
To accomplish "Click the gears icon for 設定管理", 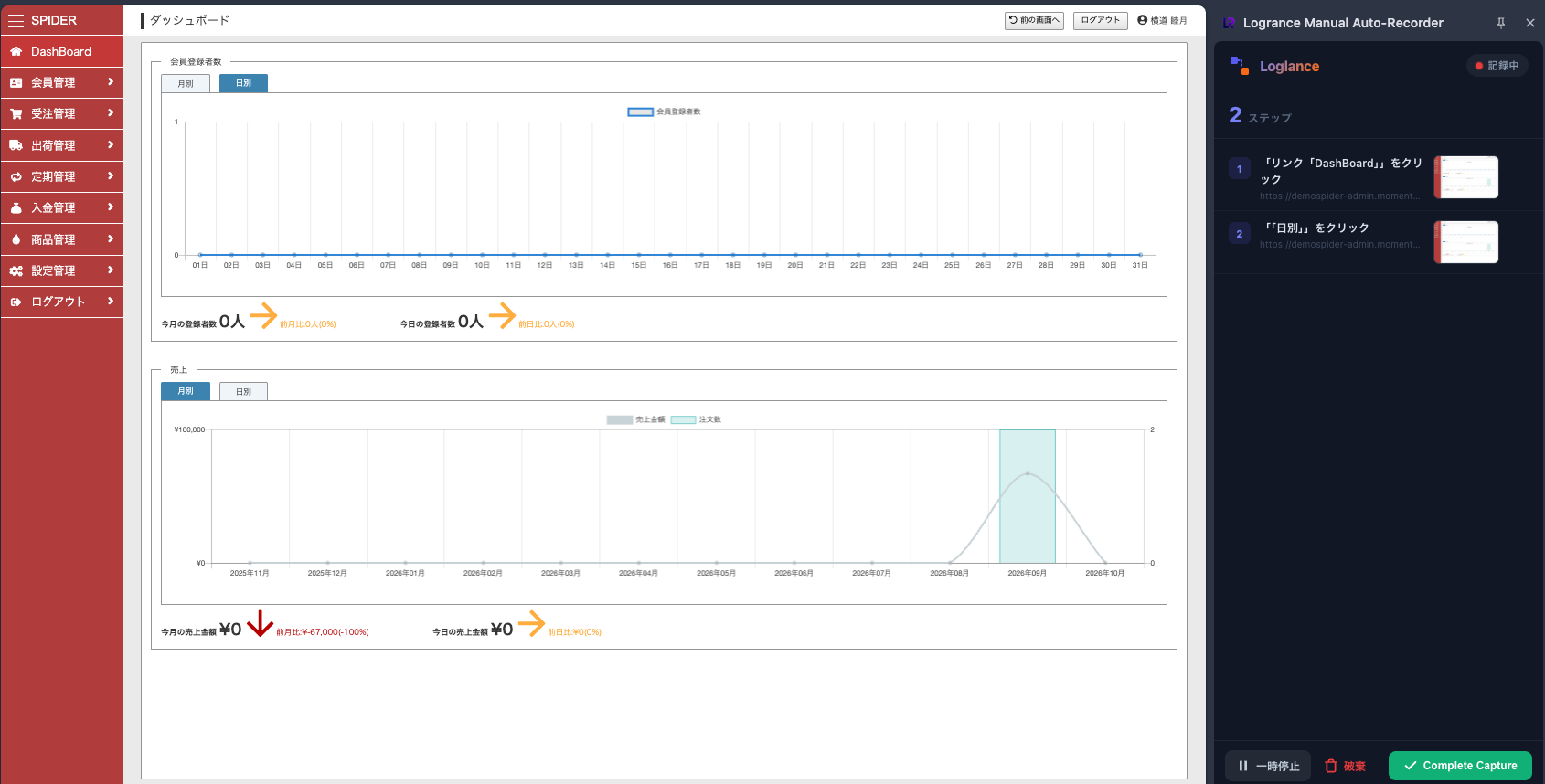I will pos(16,270).
